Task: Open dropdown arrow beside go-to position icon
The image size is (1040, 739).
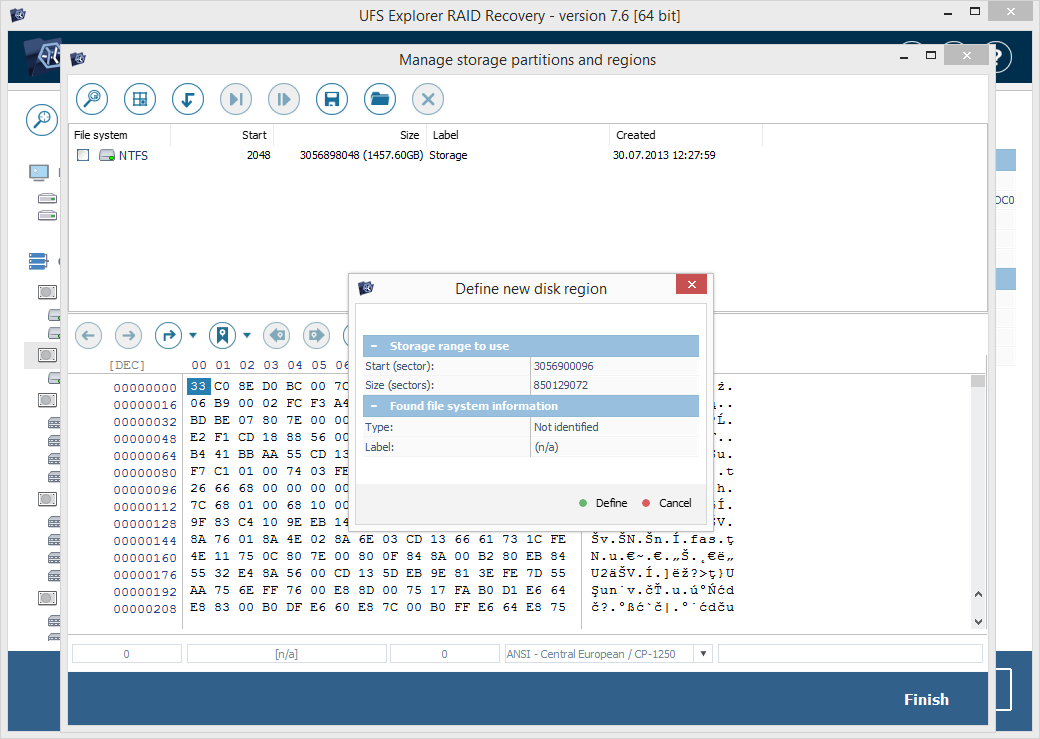Action: coord(192,335)
